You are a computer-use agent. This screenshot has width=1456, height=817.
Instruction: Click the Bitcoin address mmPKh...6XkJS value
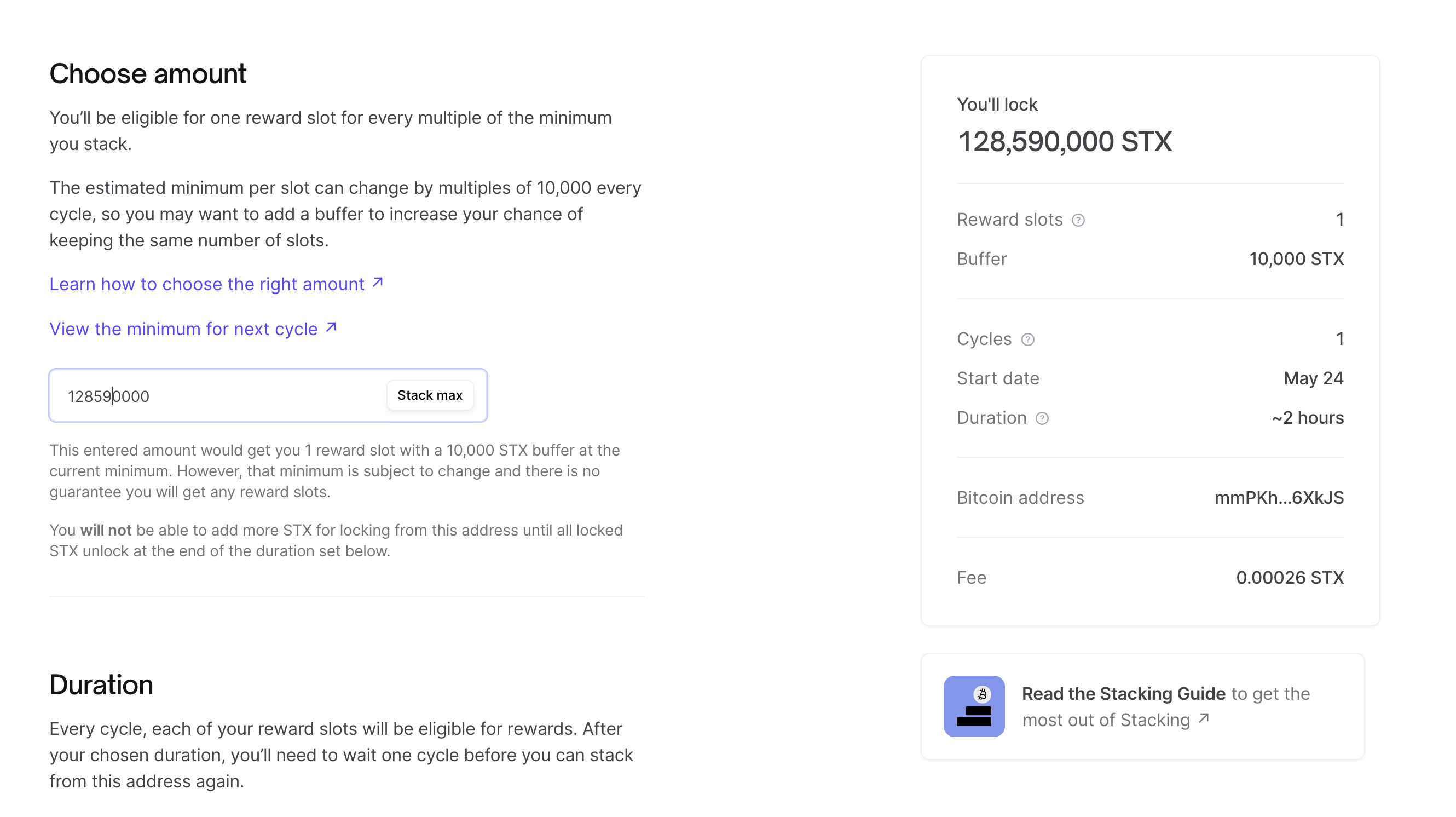click(1279, 498)
